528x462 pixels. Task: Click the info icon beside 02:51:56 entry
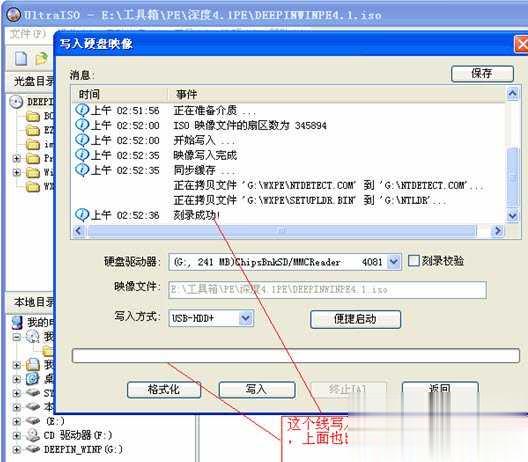pos(82,110)
